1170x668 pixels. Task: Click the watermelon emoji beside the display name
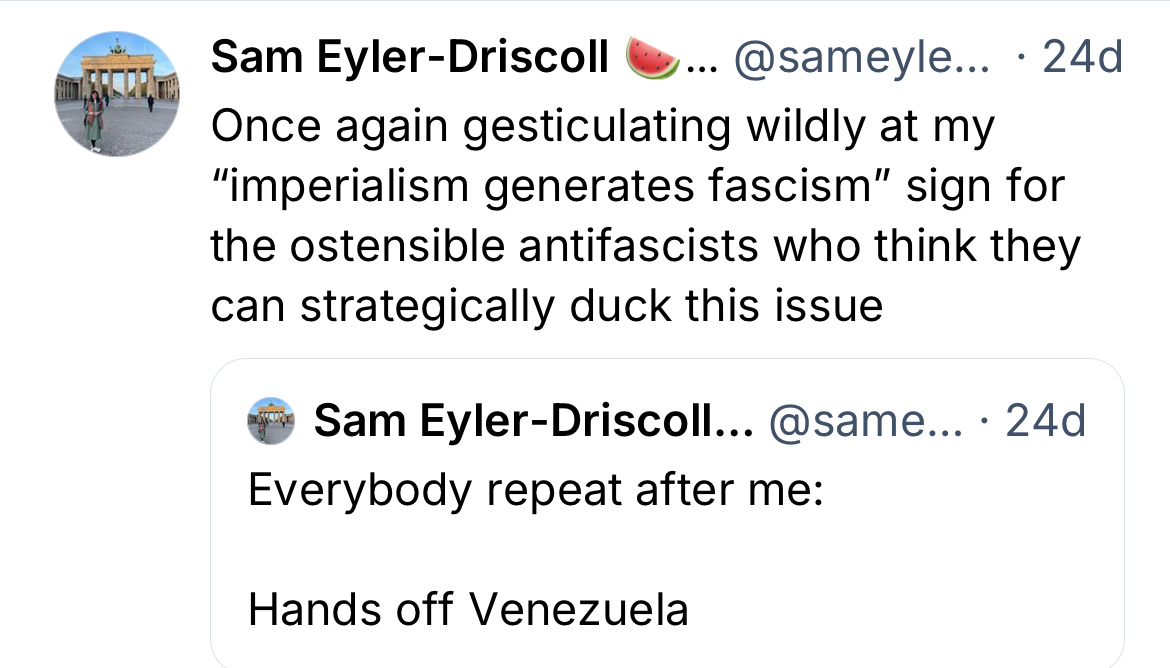click(652, 60)
